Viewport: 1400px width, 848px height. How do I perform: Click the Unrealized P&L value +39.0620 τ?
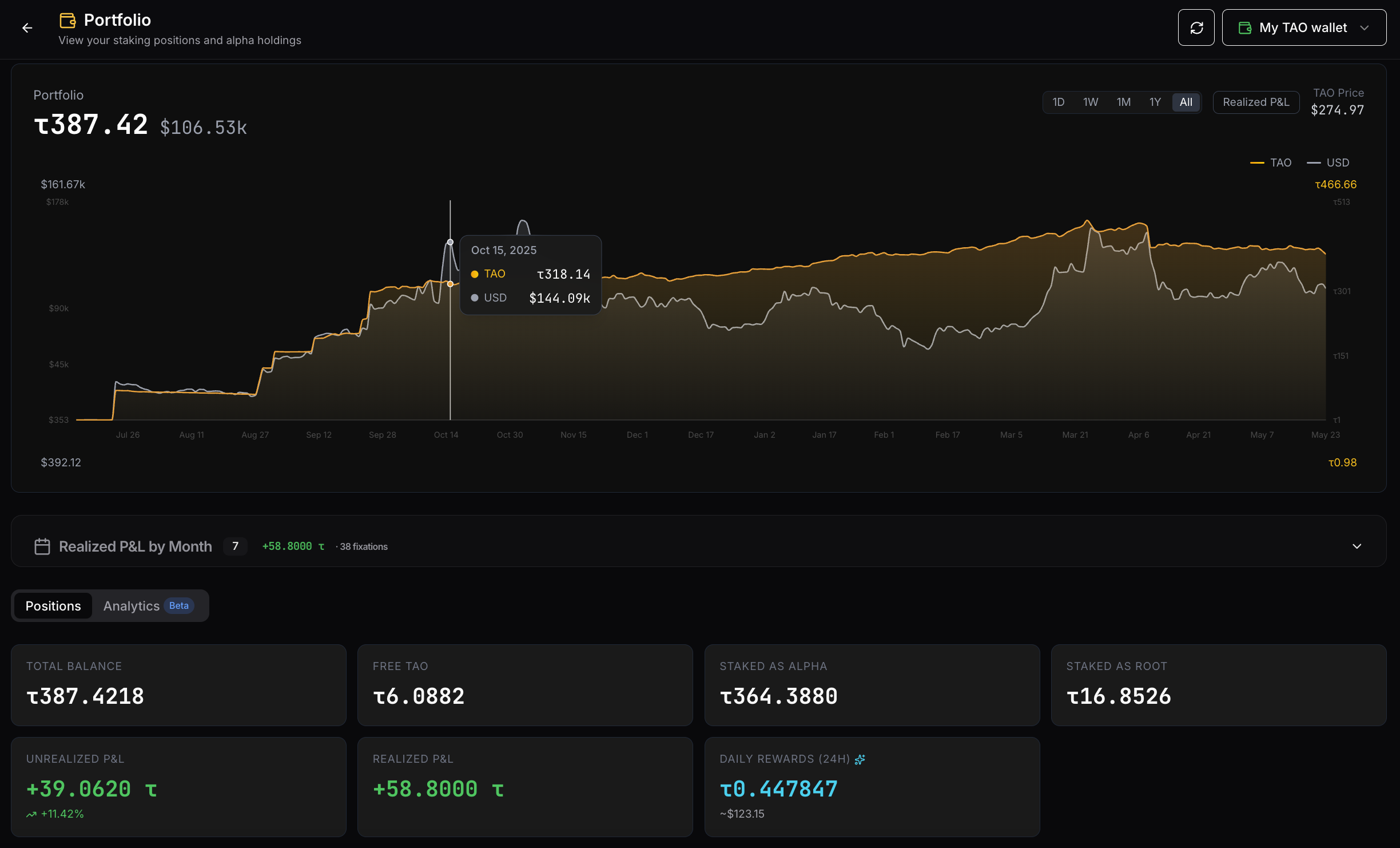coord(92,789)
